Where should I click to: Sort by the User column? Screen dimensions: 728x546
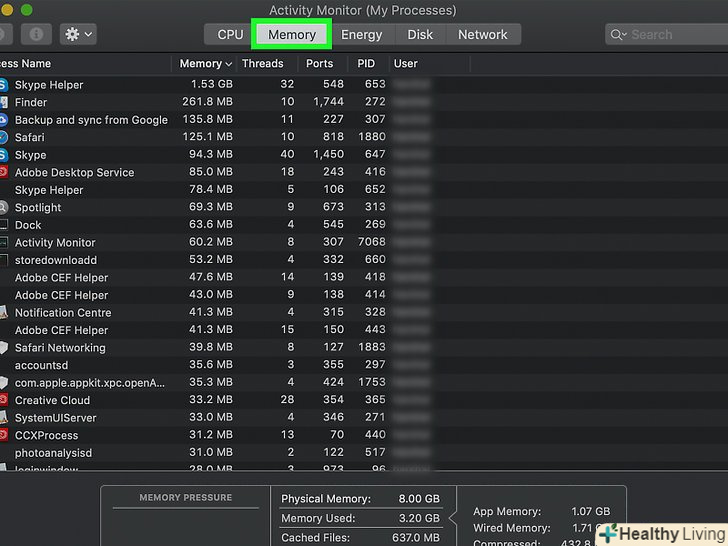(x=406, y=64)
